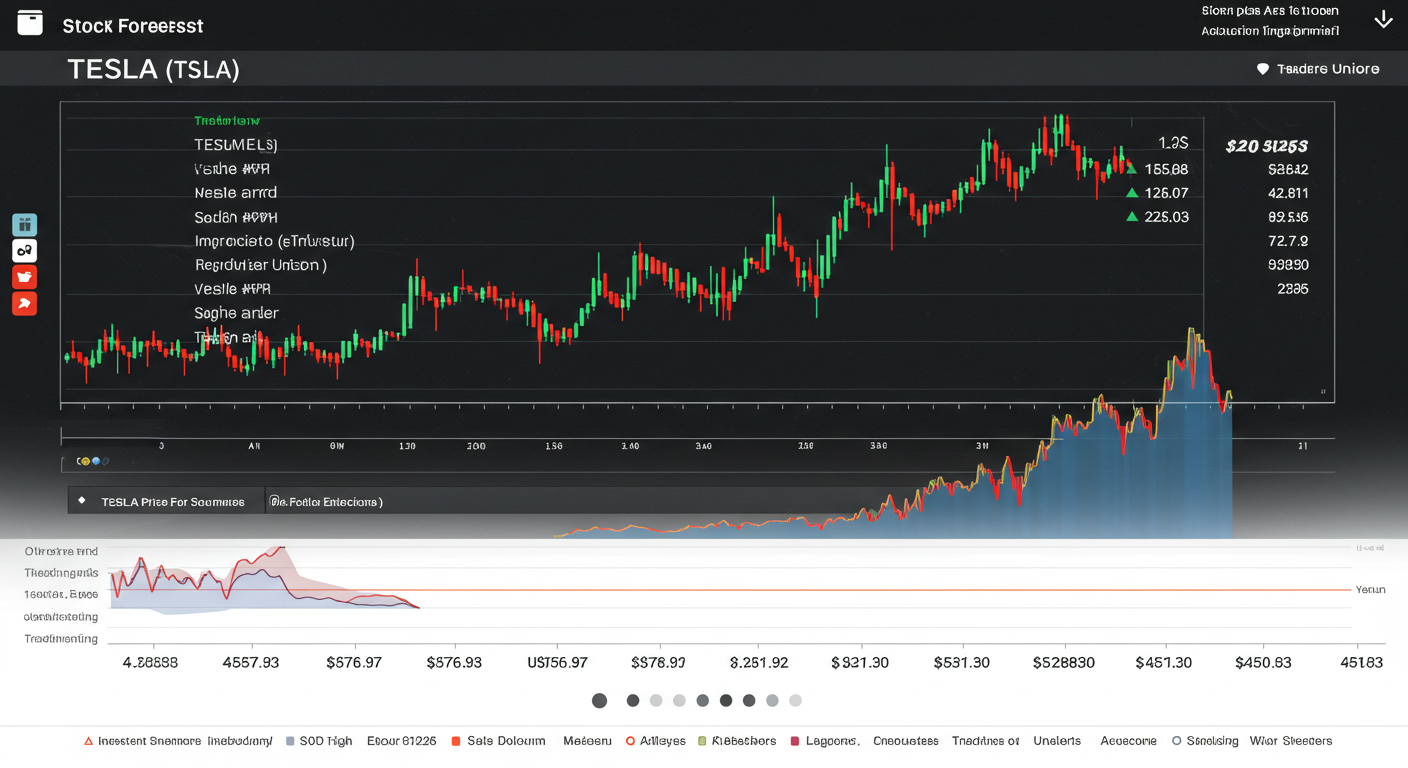Click the US156.97 axis value

pos(557,663)
